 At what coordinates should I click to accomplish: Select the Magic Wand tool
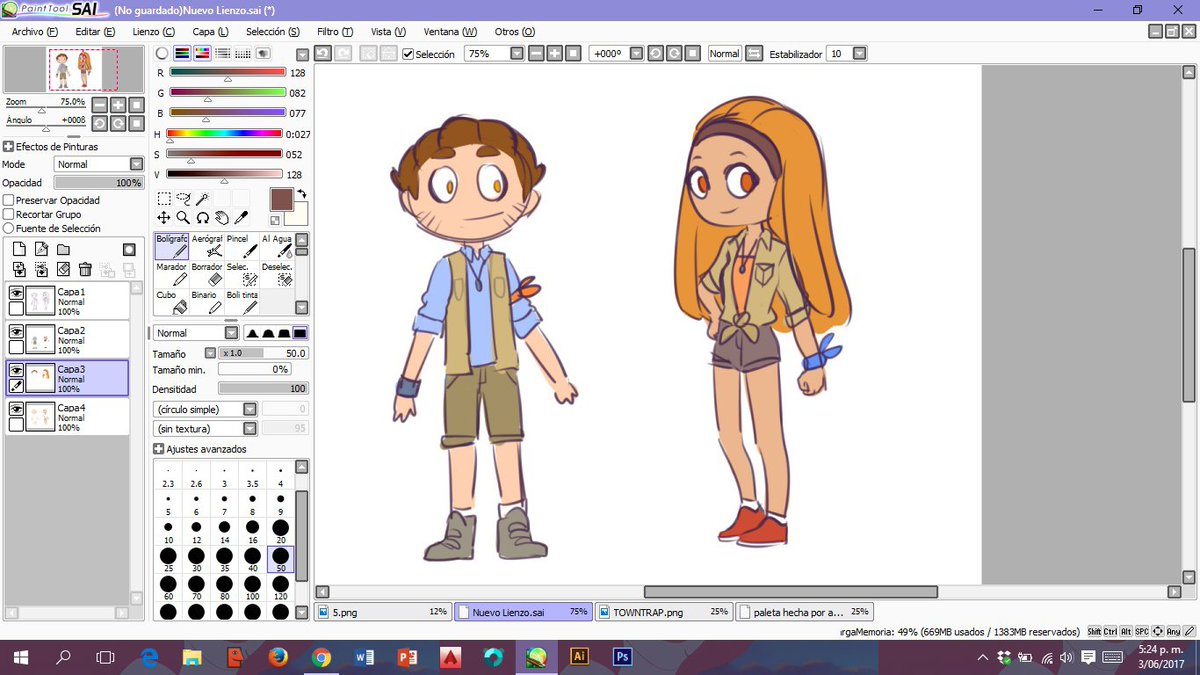click(x=202, y=198)
